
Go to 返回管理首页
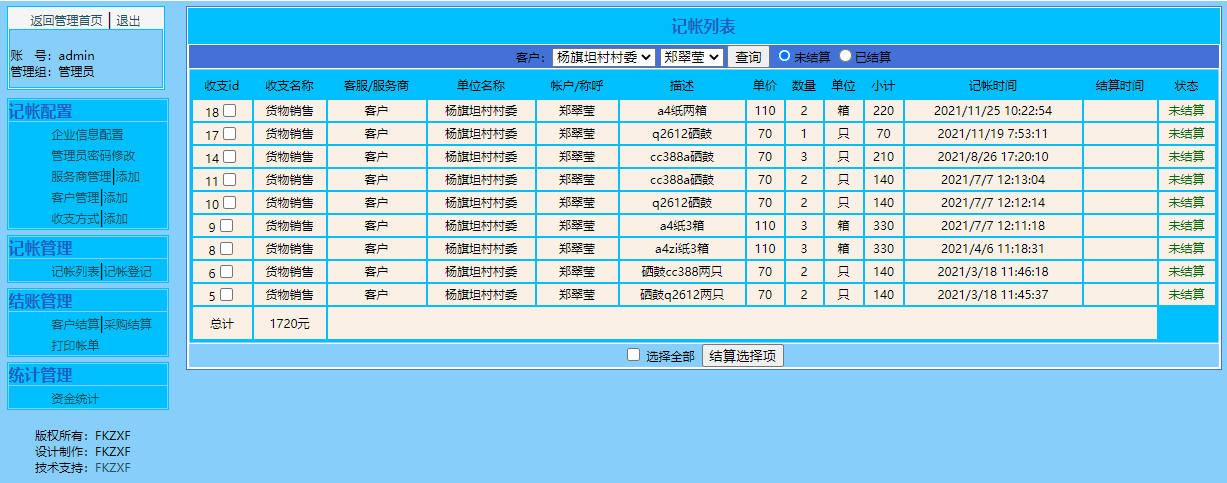[x=66, y=20]
